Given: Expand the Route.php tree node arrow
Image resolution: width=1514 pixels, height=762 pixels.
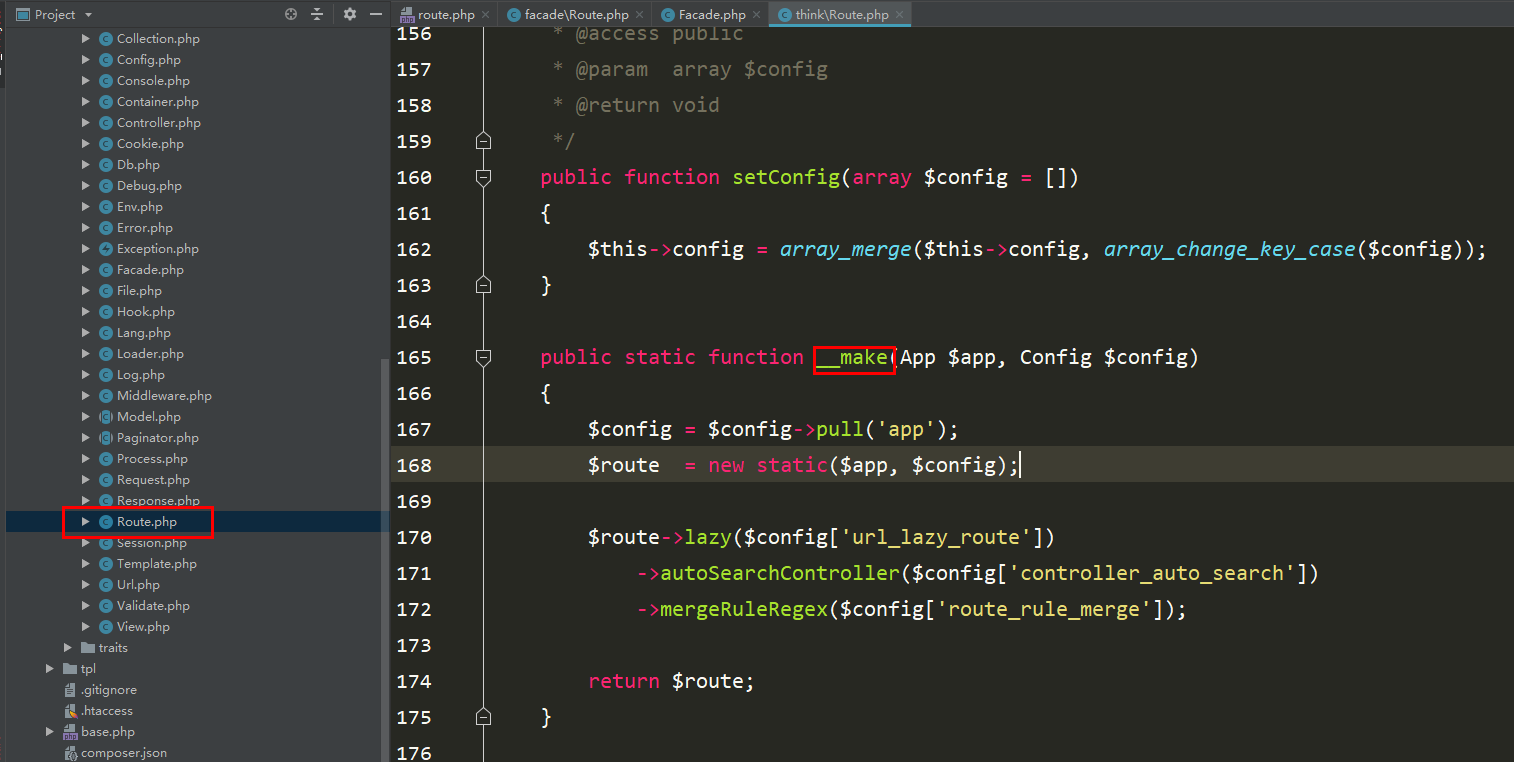Looking at the screenshot, I should click(86, 522).
